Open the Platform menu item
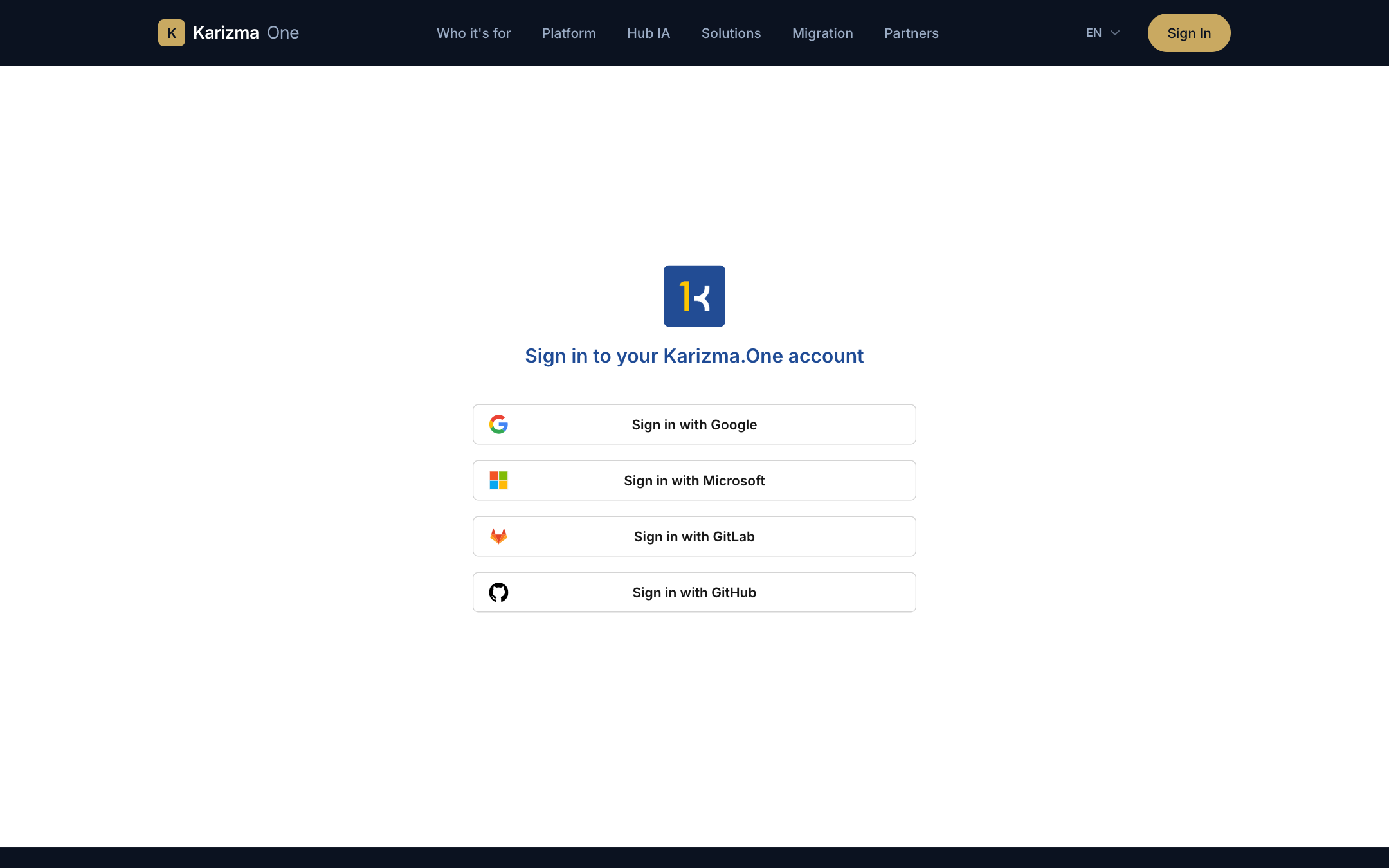Screen dimensions: 1389x868 click(569, 33)
